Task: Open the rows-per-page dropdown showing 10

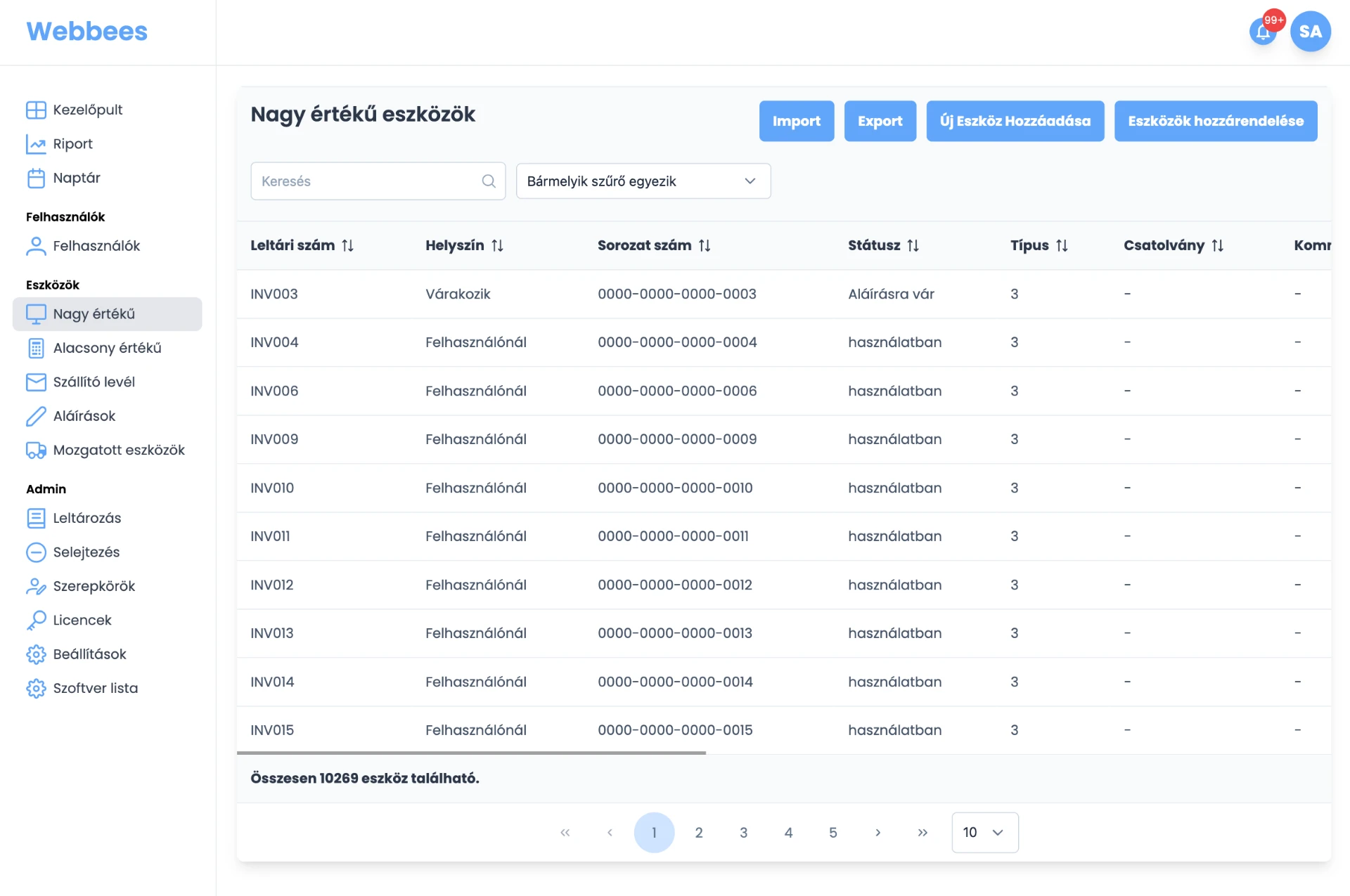Action: pyautogui.click(x=984, y=833)
